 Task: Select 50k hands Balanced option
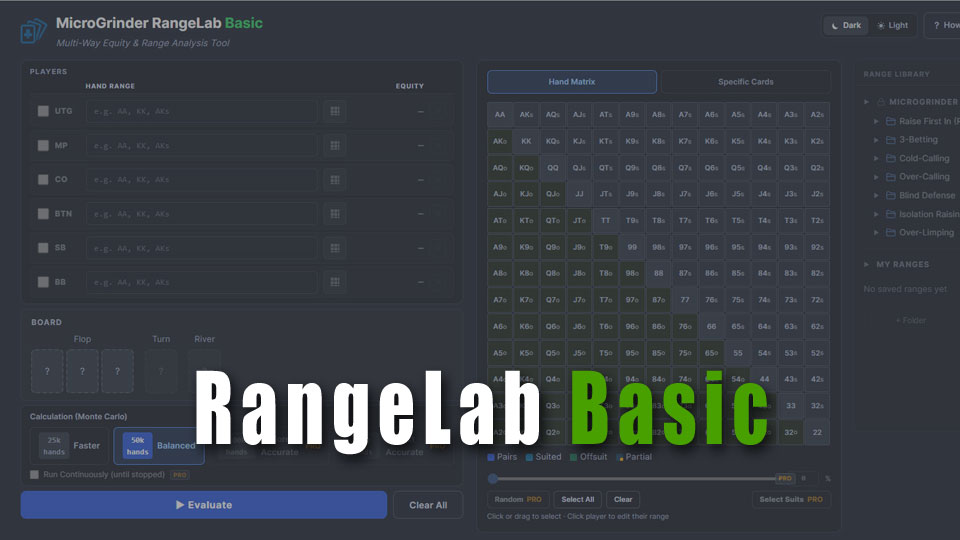point(159,446)
